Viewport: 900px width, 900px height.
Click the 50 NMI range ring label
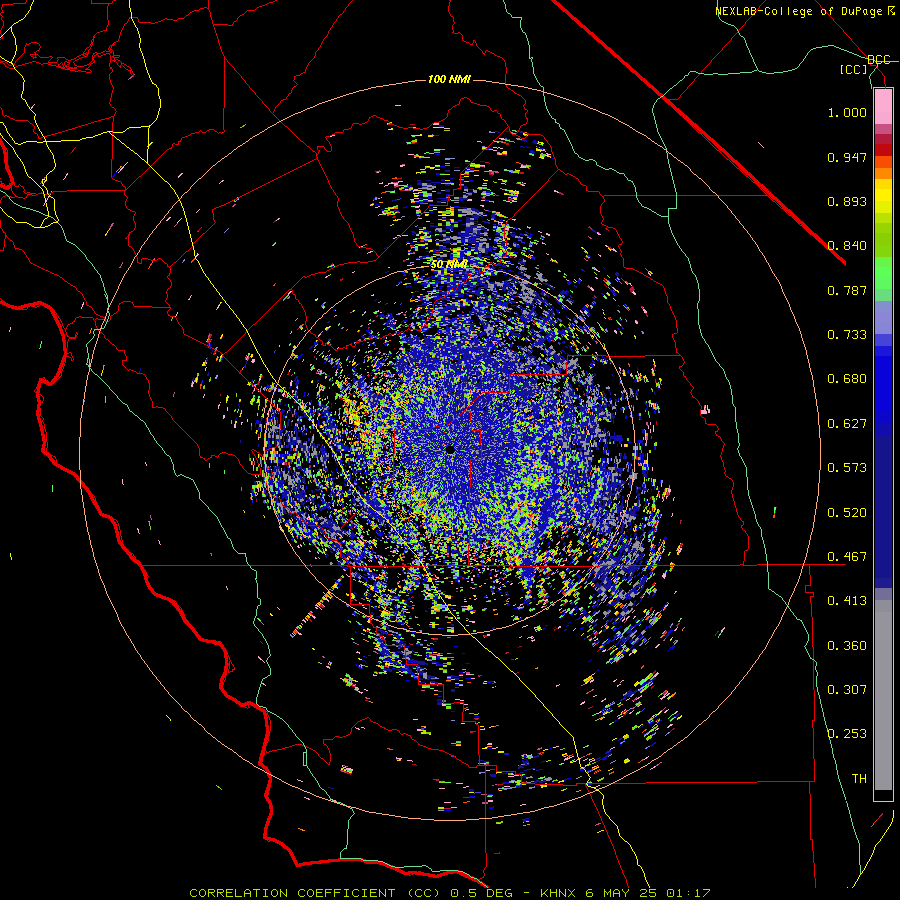pyautogui.click(x=449, y=265)
